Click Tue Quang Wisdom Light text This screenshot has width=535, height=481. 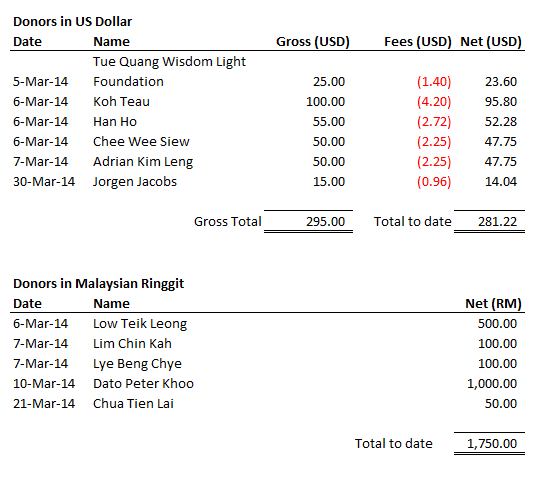(x=169, y=62)
